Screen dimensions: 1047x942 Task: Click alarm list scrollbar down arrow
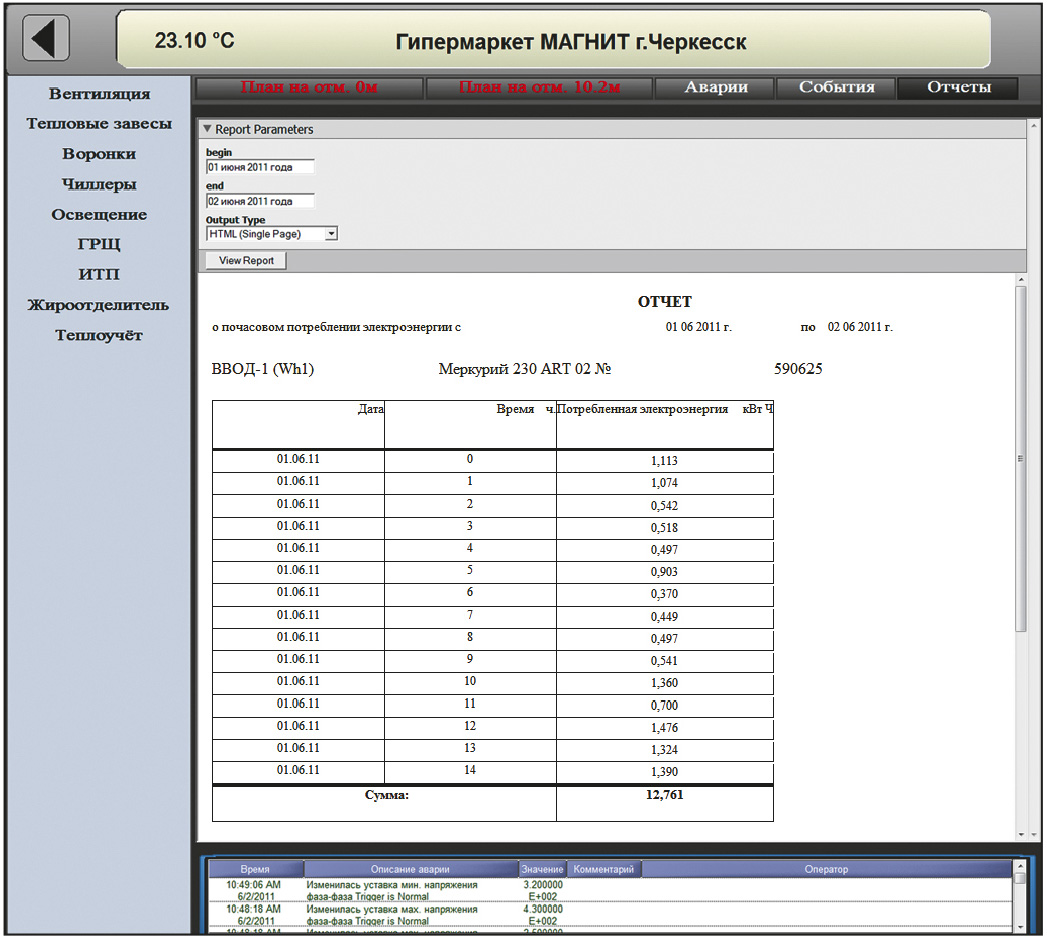pyautogui.click(x=1020, y=928)
